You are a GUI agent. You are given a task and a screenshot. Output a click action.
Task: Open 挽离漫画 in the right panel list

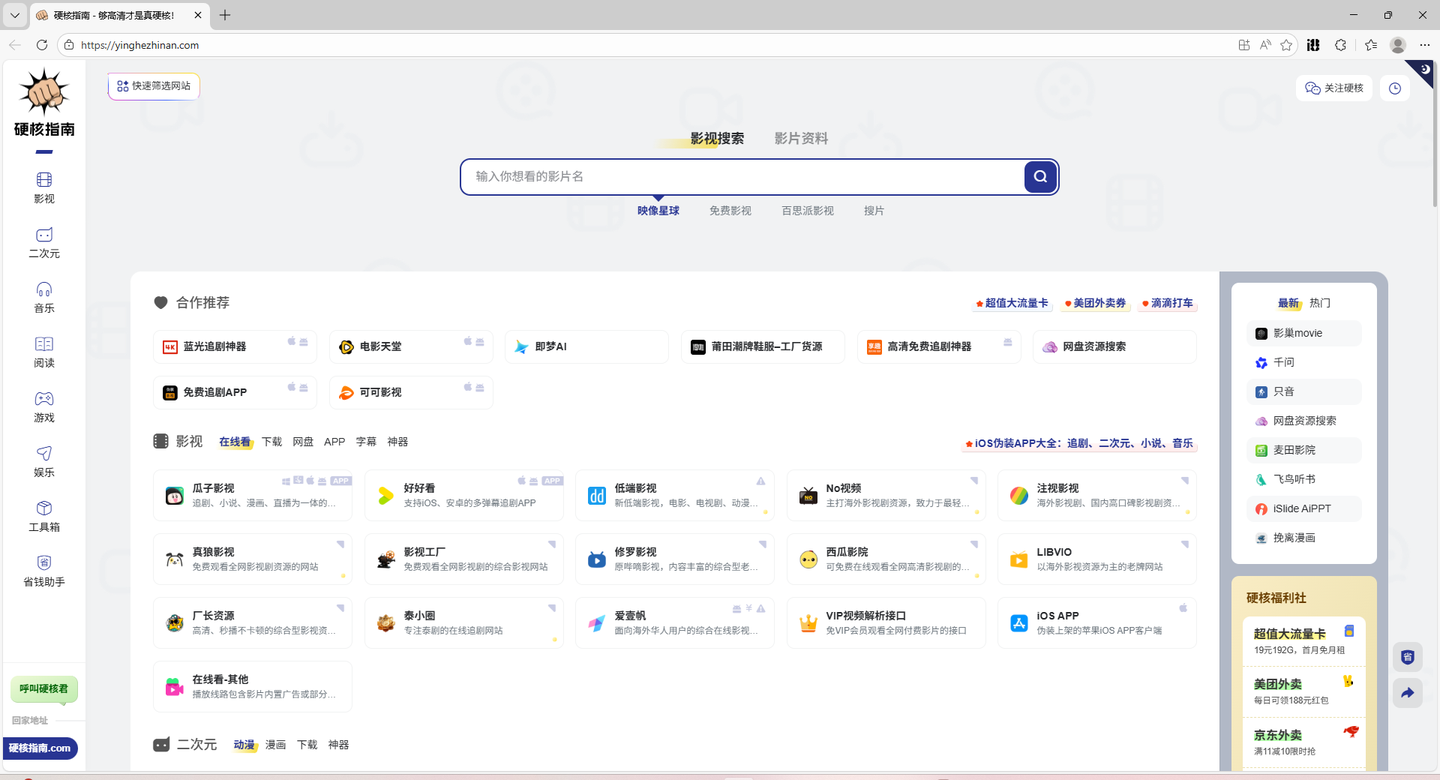(1304, 538)
